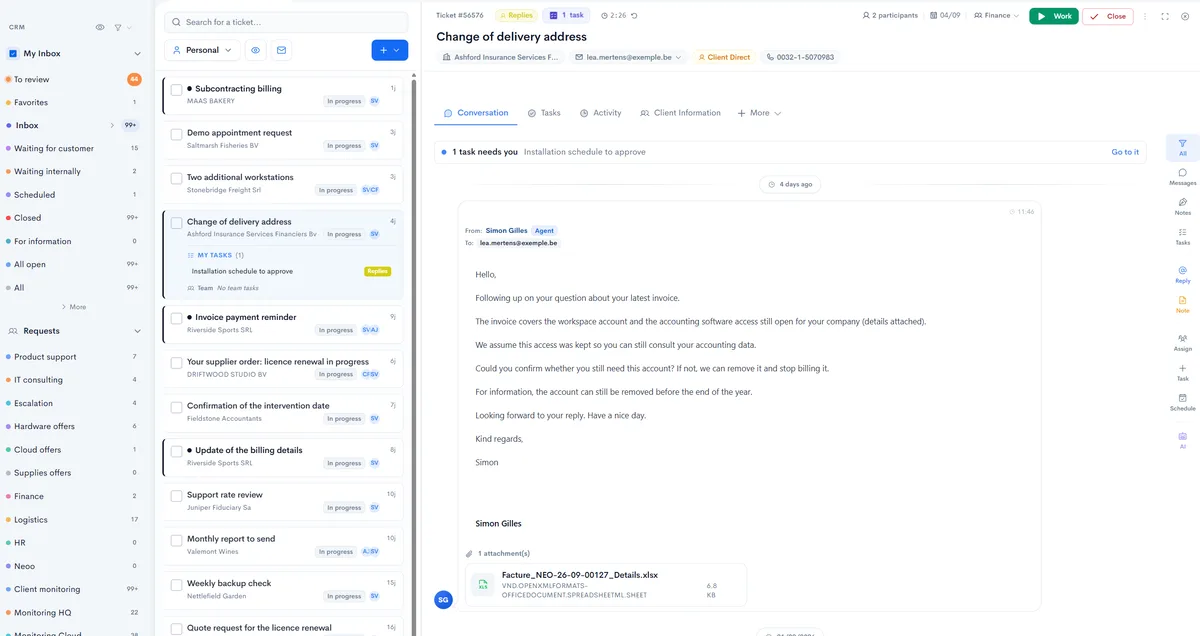This screenshot has height=636, width=1200.
Task: Open the AI assistant icon
Action: 1183,440
